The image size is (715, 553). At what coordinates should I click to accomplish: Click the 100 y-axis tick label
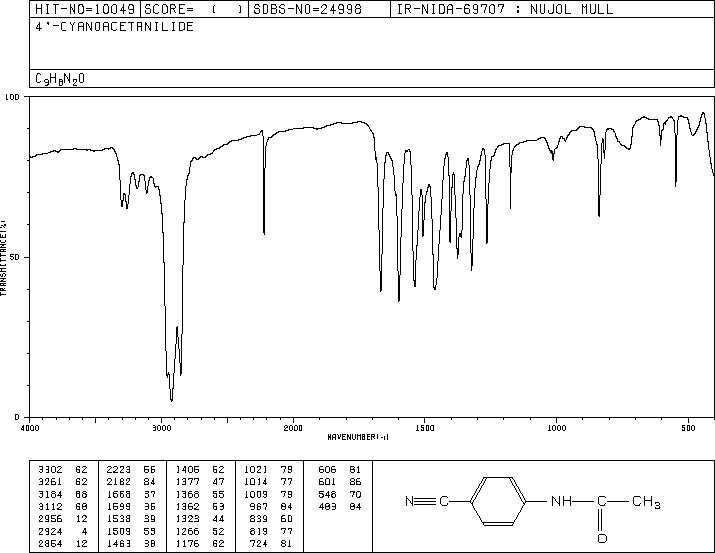click(x=12, y=97)
